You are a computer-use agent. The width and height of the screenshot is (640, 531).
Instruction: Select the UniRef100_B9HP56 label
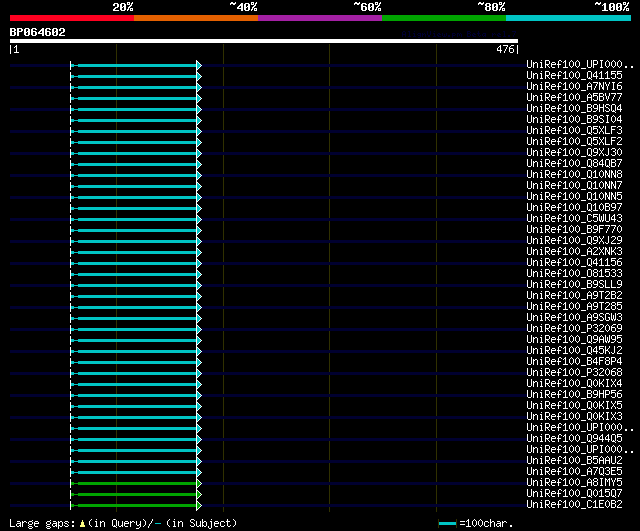574,395
